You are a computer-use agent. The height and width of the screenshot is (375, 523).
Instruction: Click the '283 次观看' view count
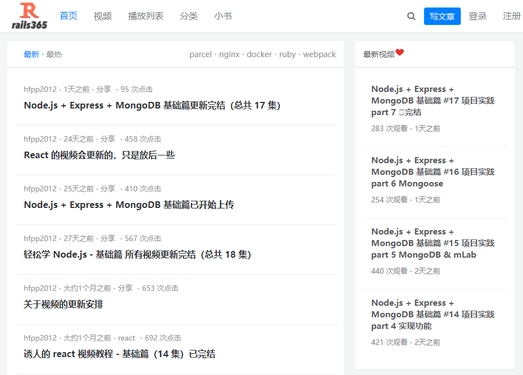click(x=389, y=128)
